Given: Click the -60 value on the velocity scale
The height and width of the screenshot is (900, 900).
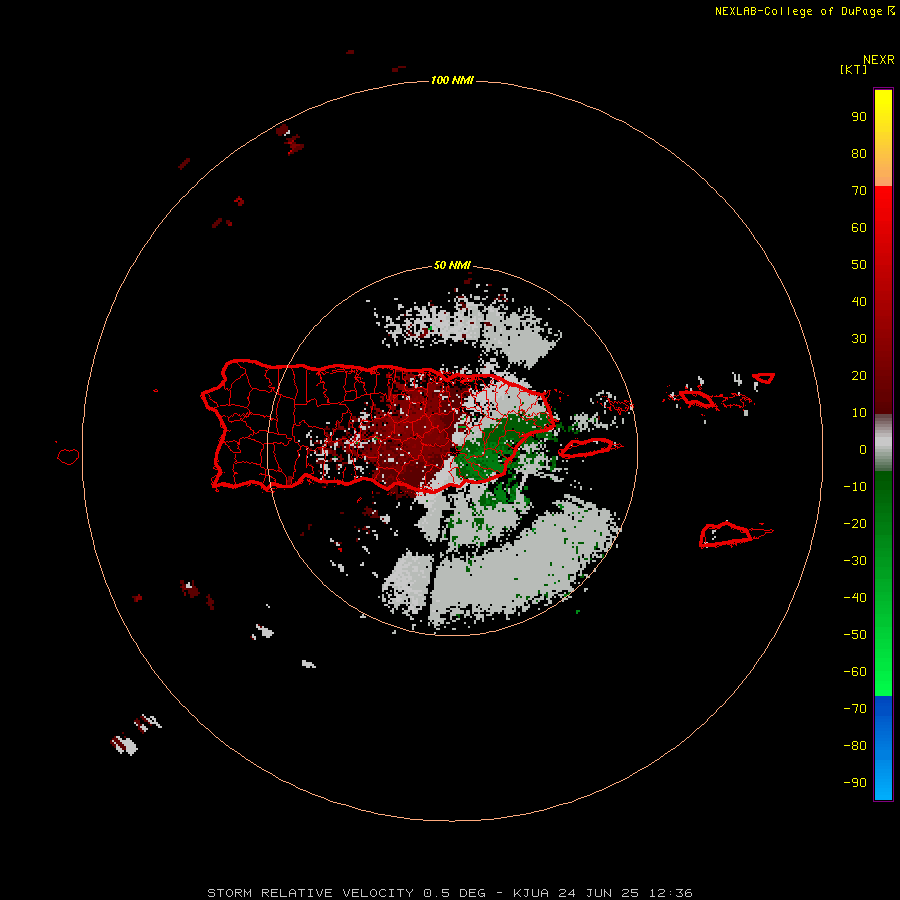Looking at the screenshot, I should tap(855, 672).
